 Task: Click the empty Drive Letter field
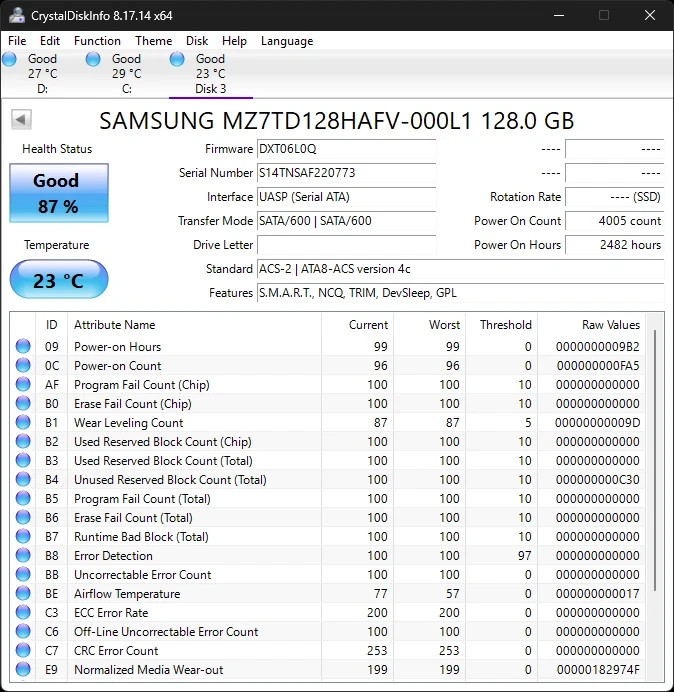click(x=346, y=244)
